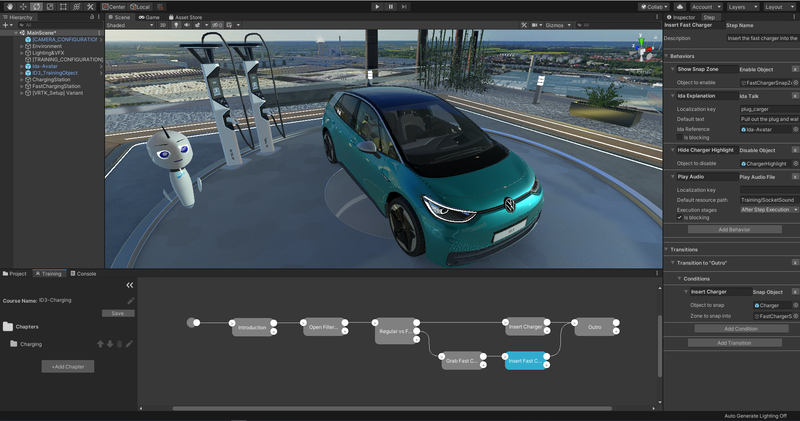Rename Charging chapter pencil icon
Image resolution: width=800 pixels, height=421 pixels.
[129, 344]
